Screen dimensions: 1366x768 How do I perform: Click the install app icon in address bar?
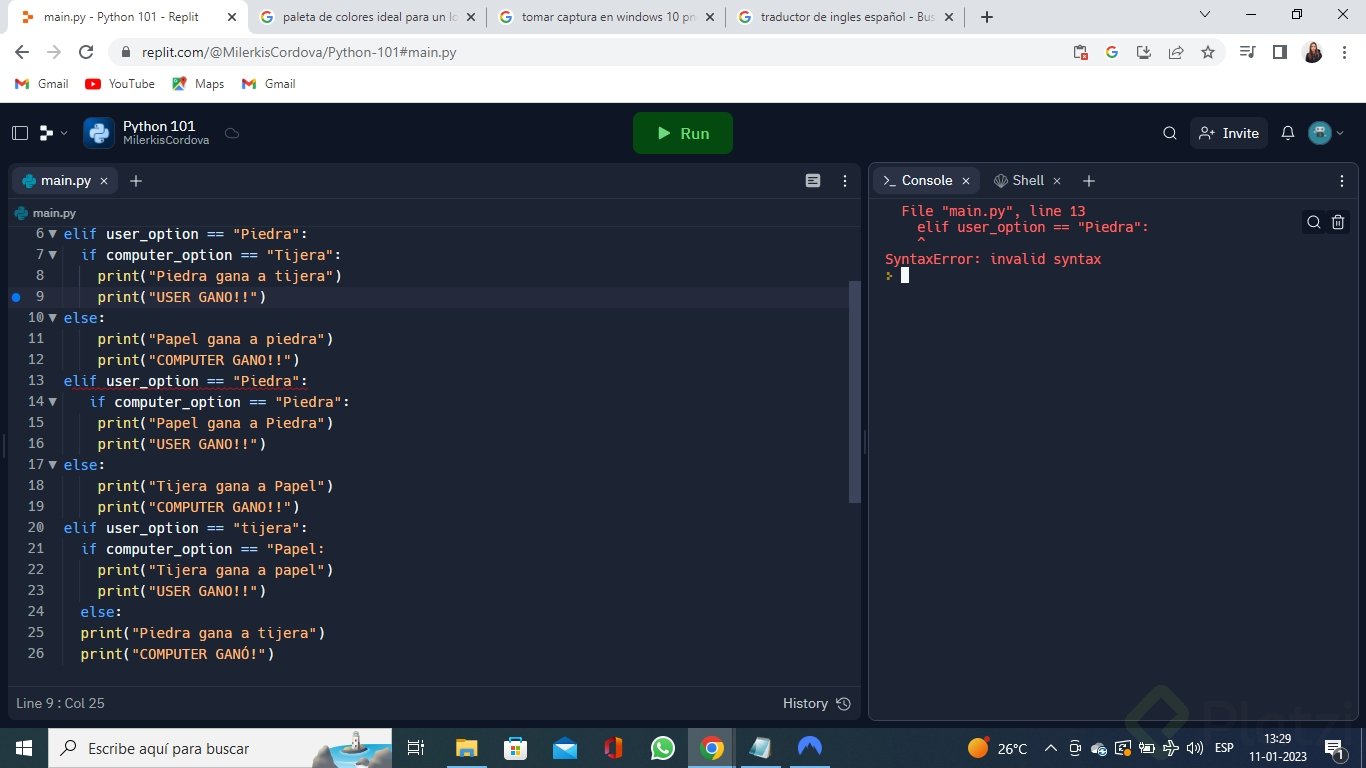point(1144,52)
